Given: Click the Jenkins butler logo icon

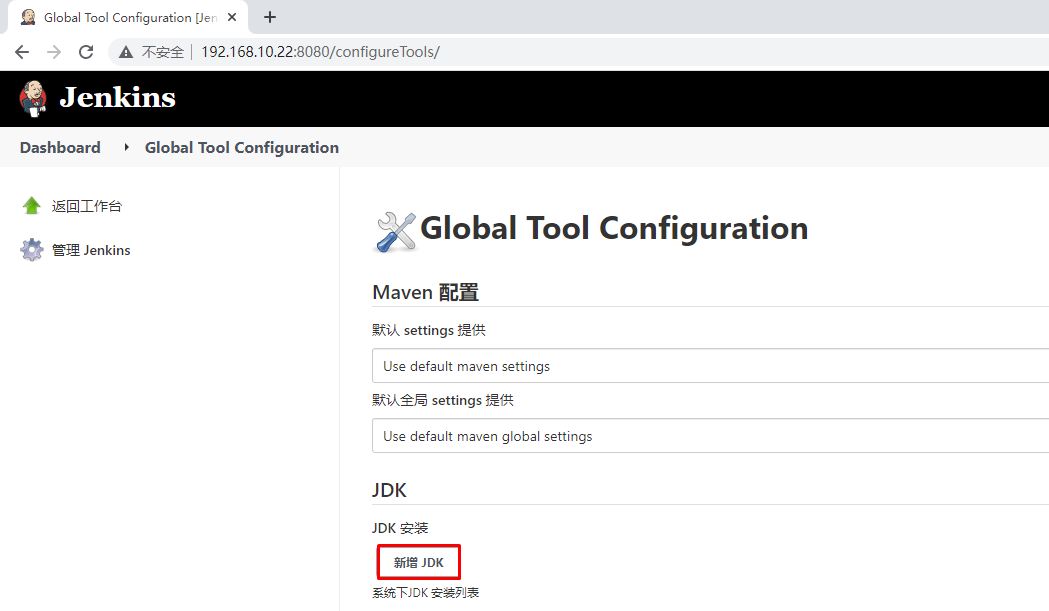Looking at the screenshot, I should point(33,97).
